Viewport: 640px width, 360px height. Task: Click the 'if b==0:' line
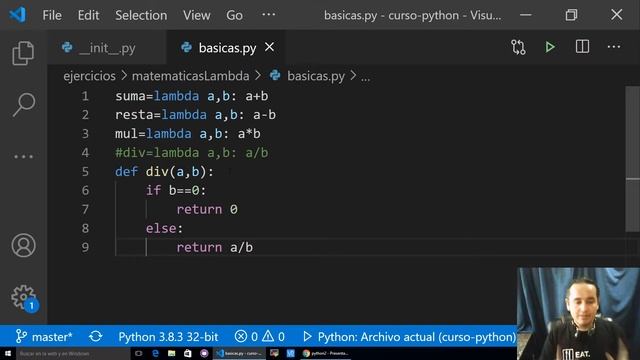[176, 190]
